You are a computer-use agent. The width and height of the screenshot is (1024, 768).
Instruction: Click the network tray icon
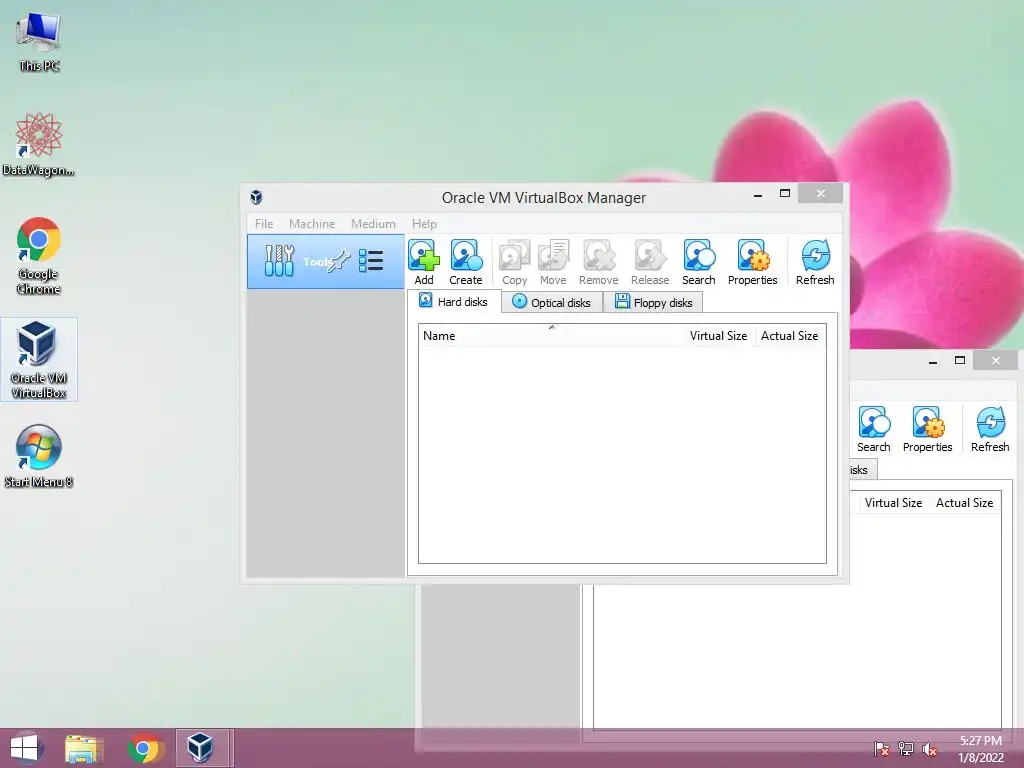tap(906, 748)
